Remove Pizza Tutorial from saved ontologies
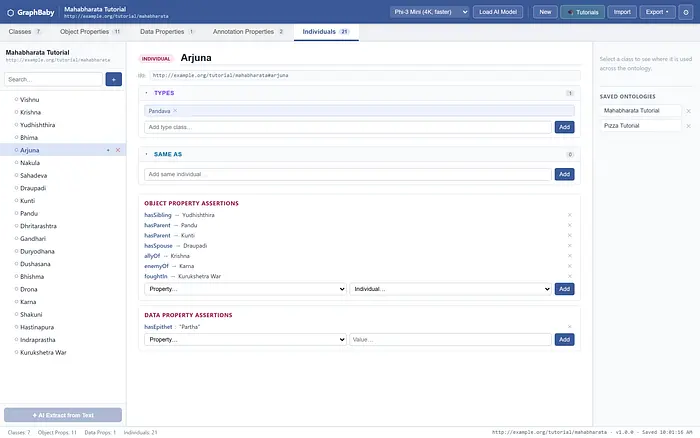The image size is (700, 438). pos(688,126)
